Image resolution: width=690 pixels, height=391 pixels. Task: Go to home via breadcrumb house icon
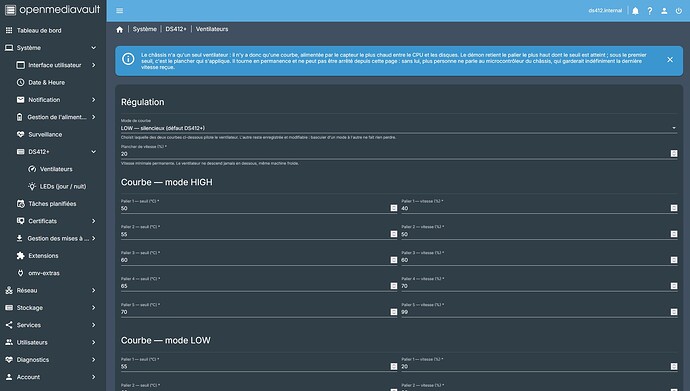(119, 29)
